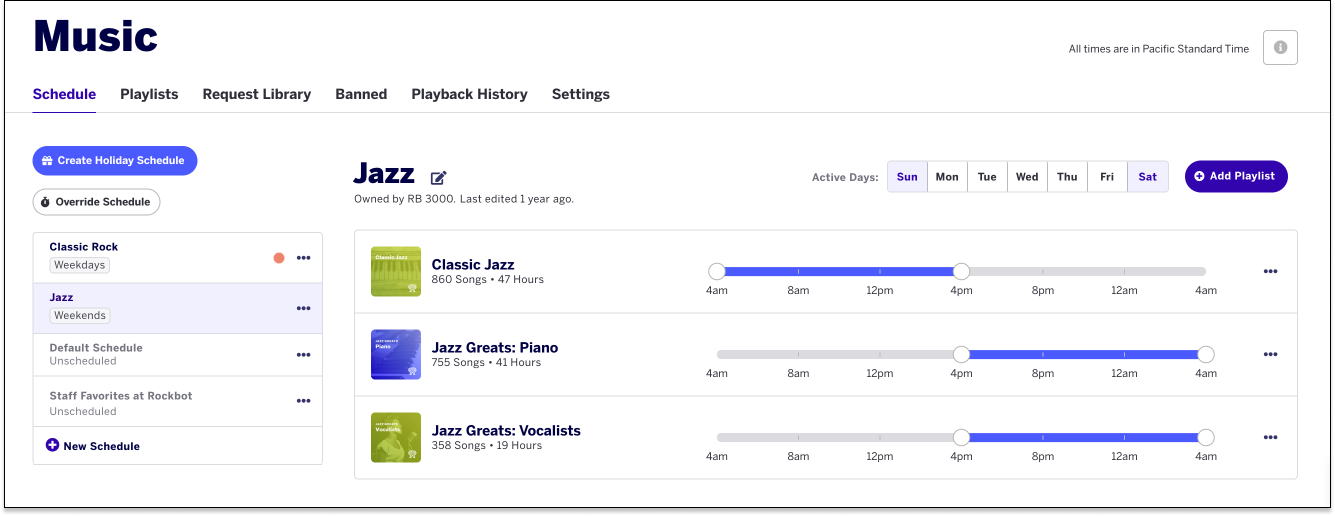Switch to the Playlists tab
Image resolution: width=1335 pixels, height=516 pixels.
[149, 94]
